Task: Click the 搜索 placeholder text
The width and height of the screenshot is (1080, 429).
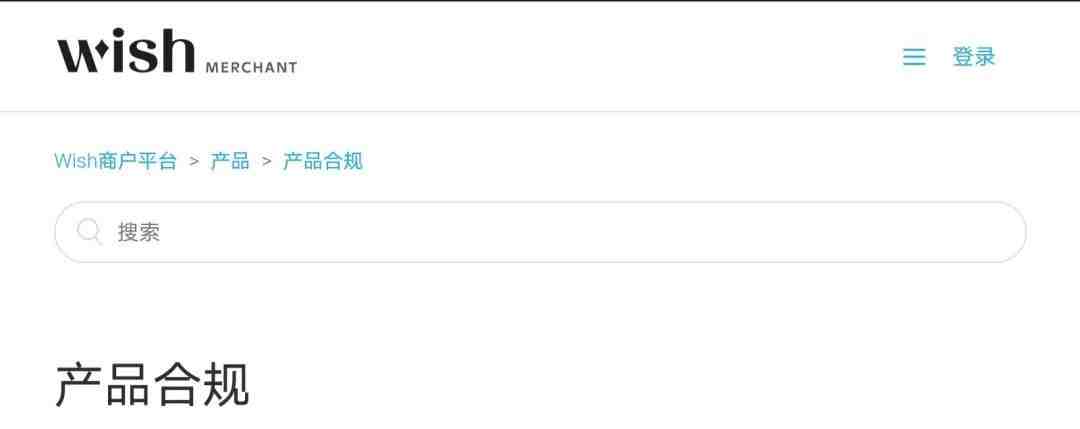Action: coord(138,232)
